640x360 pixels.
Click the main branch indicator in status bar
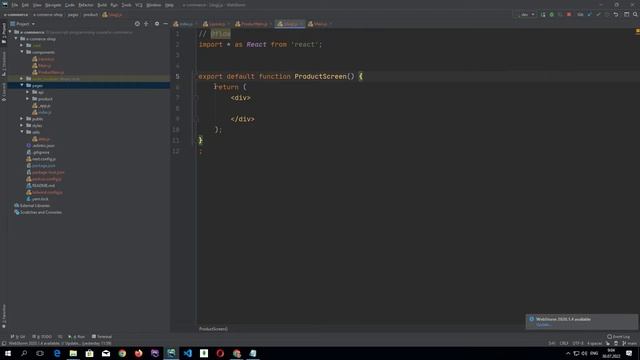coord(629,344)
